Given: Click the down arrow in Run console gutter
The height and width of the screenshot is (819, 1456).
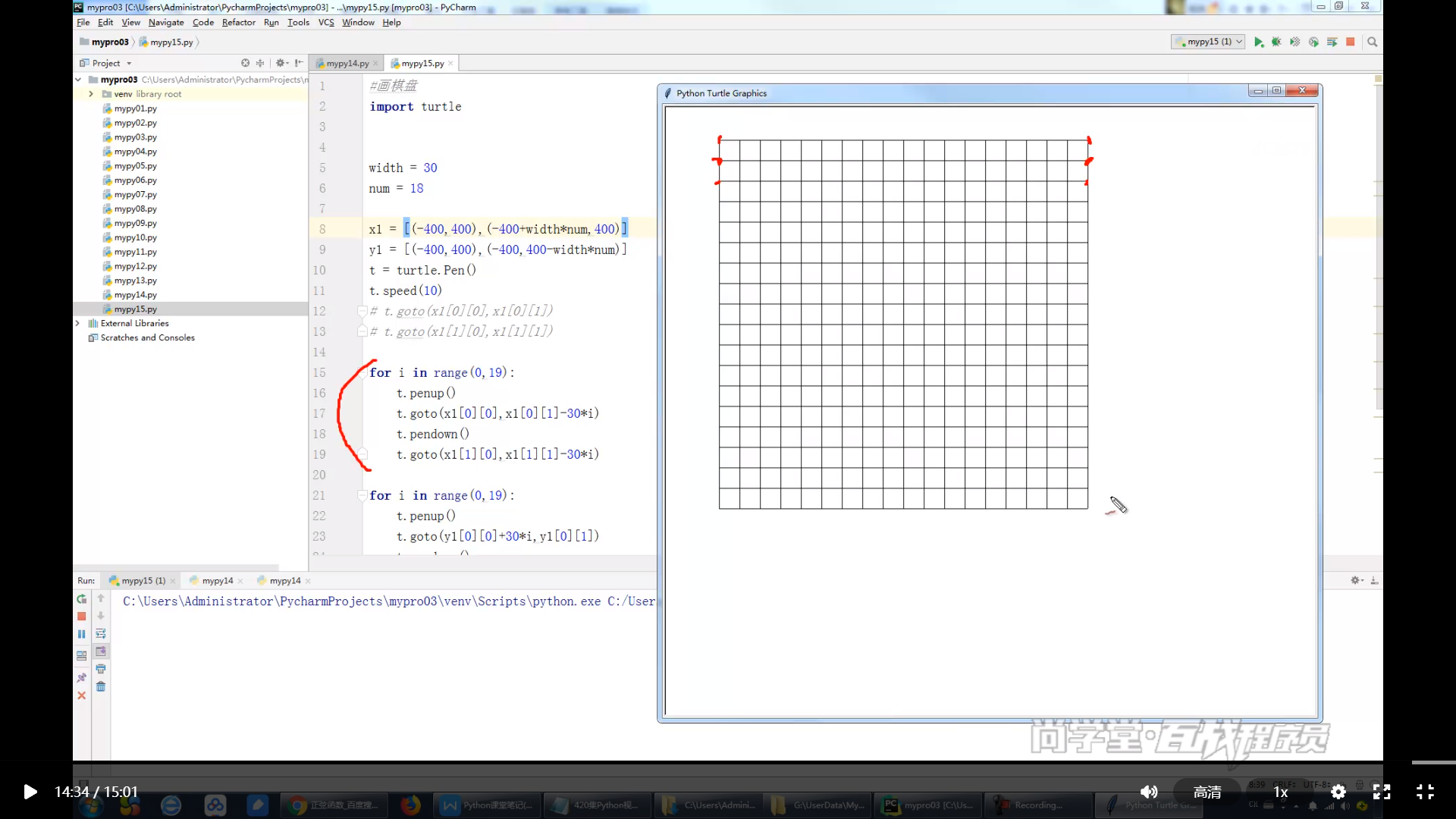Looking at the screenshot, I should 101,616.
